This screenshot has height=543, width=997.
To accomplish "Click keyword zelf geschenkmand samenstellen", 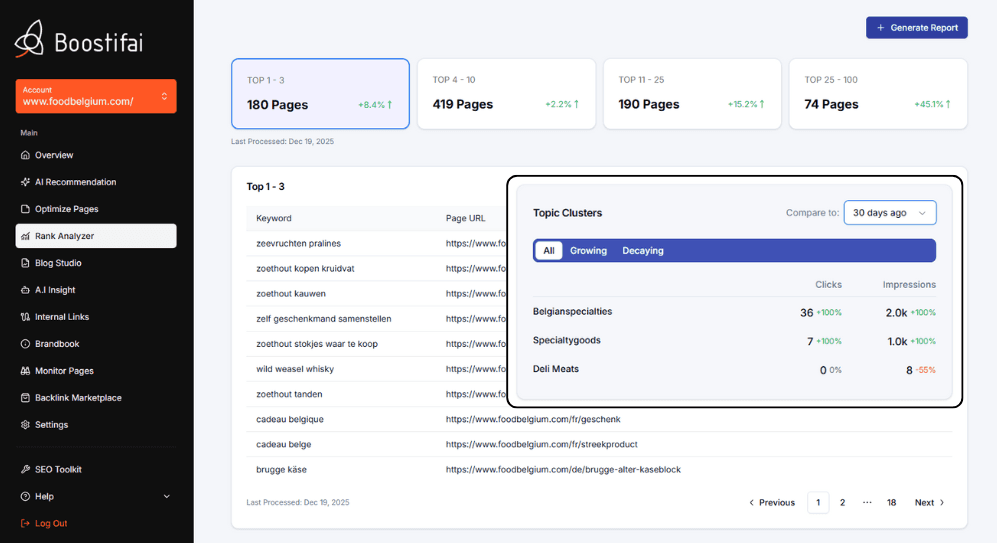I will 324,319.
